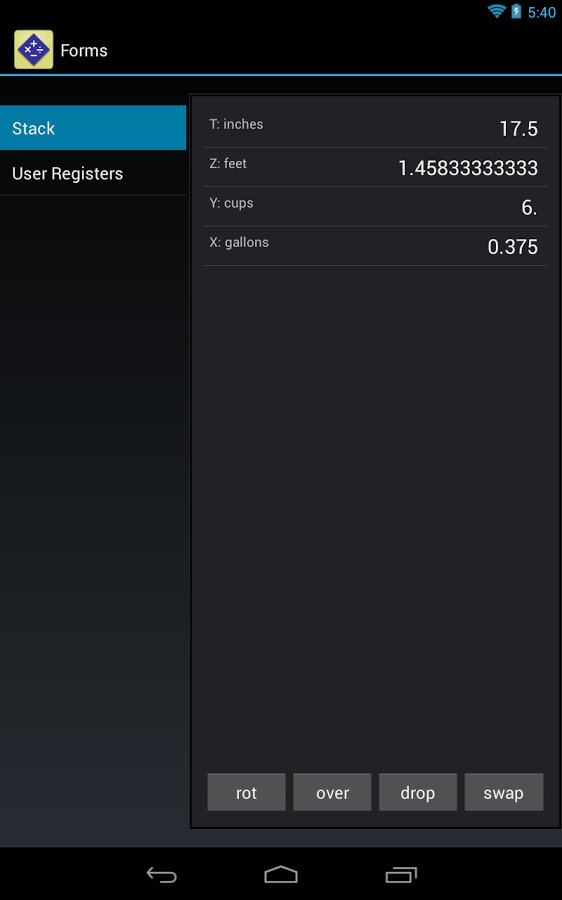
Task: Tap the drop button
Action: pos(418,792)
